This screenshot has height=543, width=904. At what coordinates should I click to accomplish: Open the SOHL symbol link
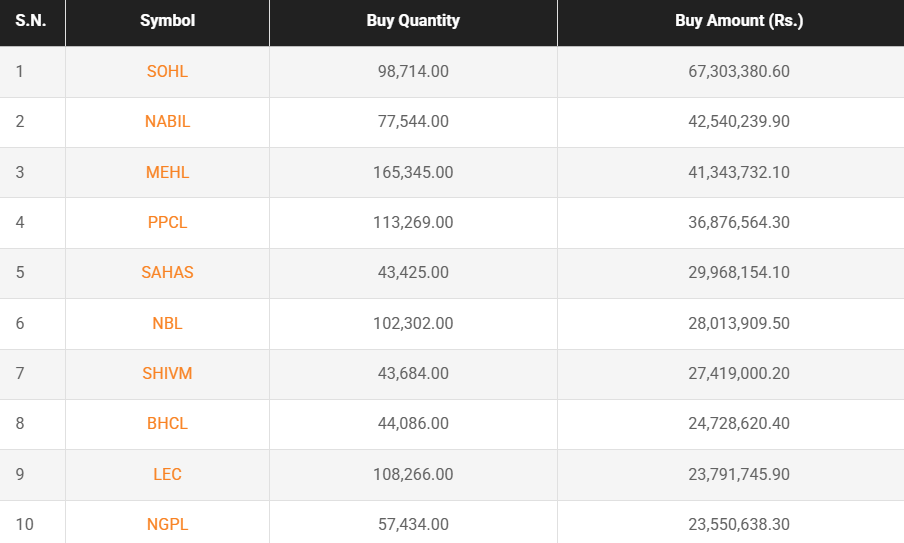point(167,71)
